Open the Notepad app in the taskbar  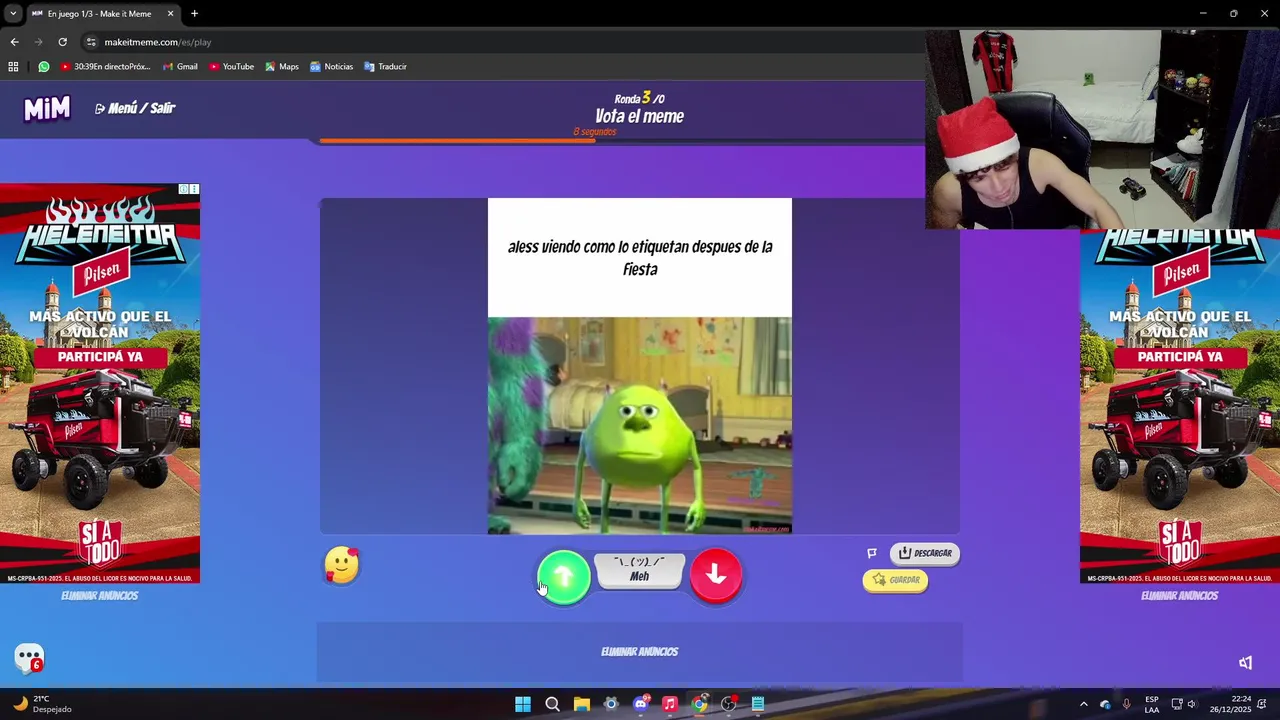tap(758, 704)
